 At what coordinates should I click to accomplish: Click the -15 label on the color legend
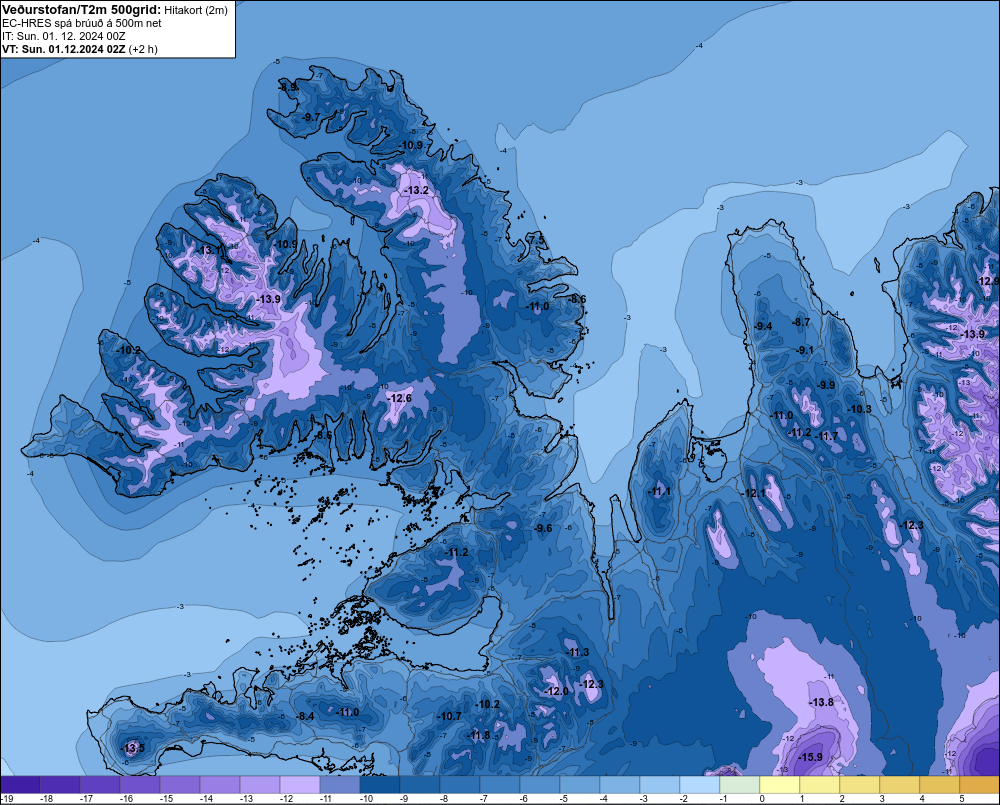[166, 799]
